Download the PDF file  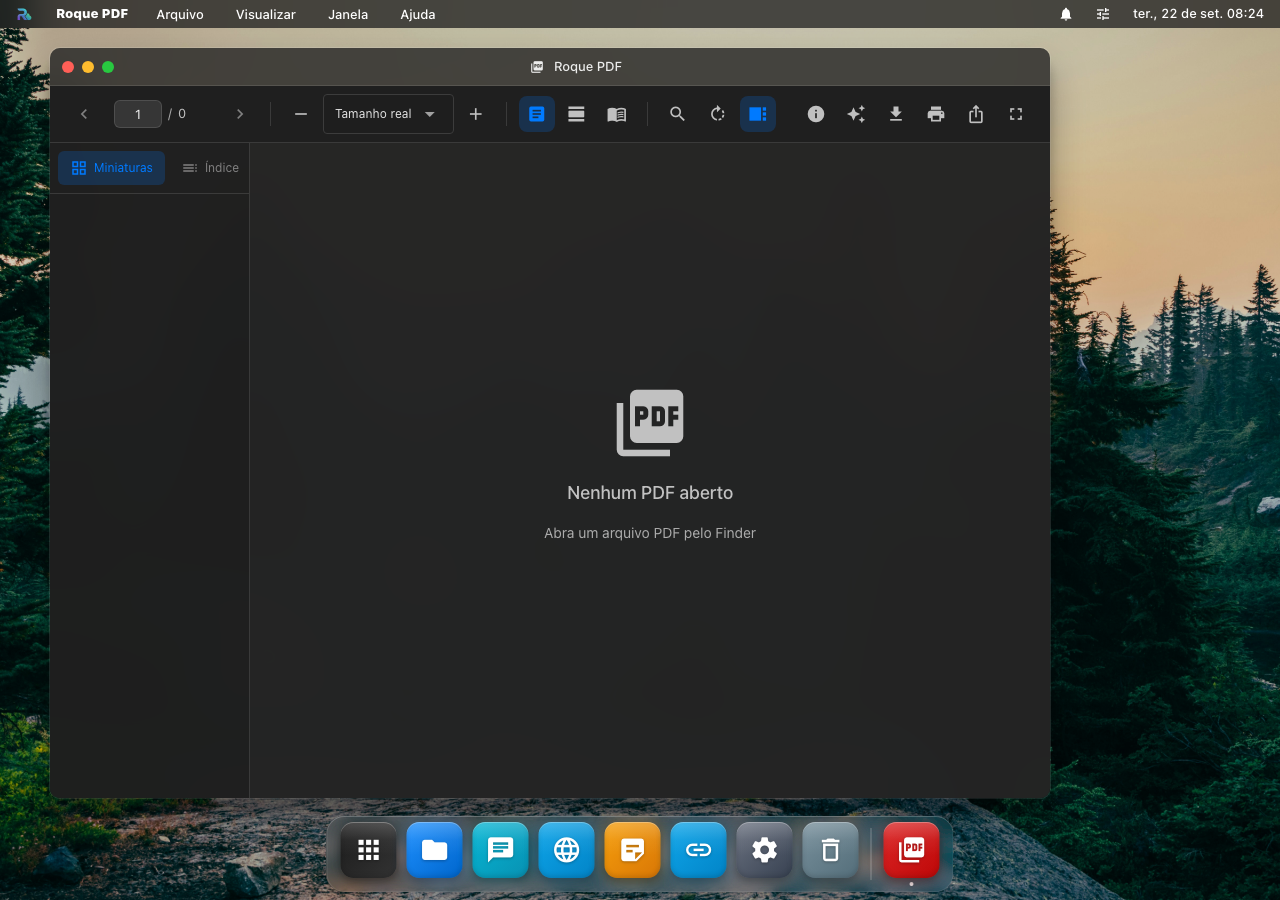tap(896, 114)
